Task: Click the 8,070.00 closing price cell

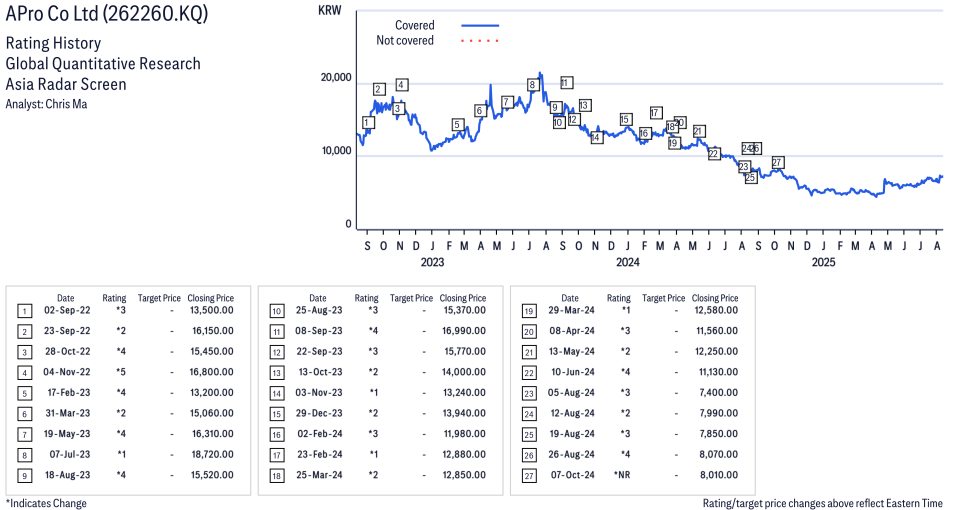Action: (719, 455)
